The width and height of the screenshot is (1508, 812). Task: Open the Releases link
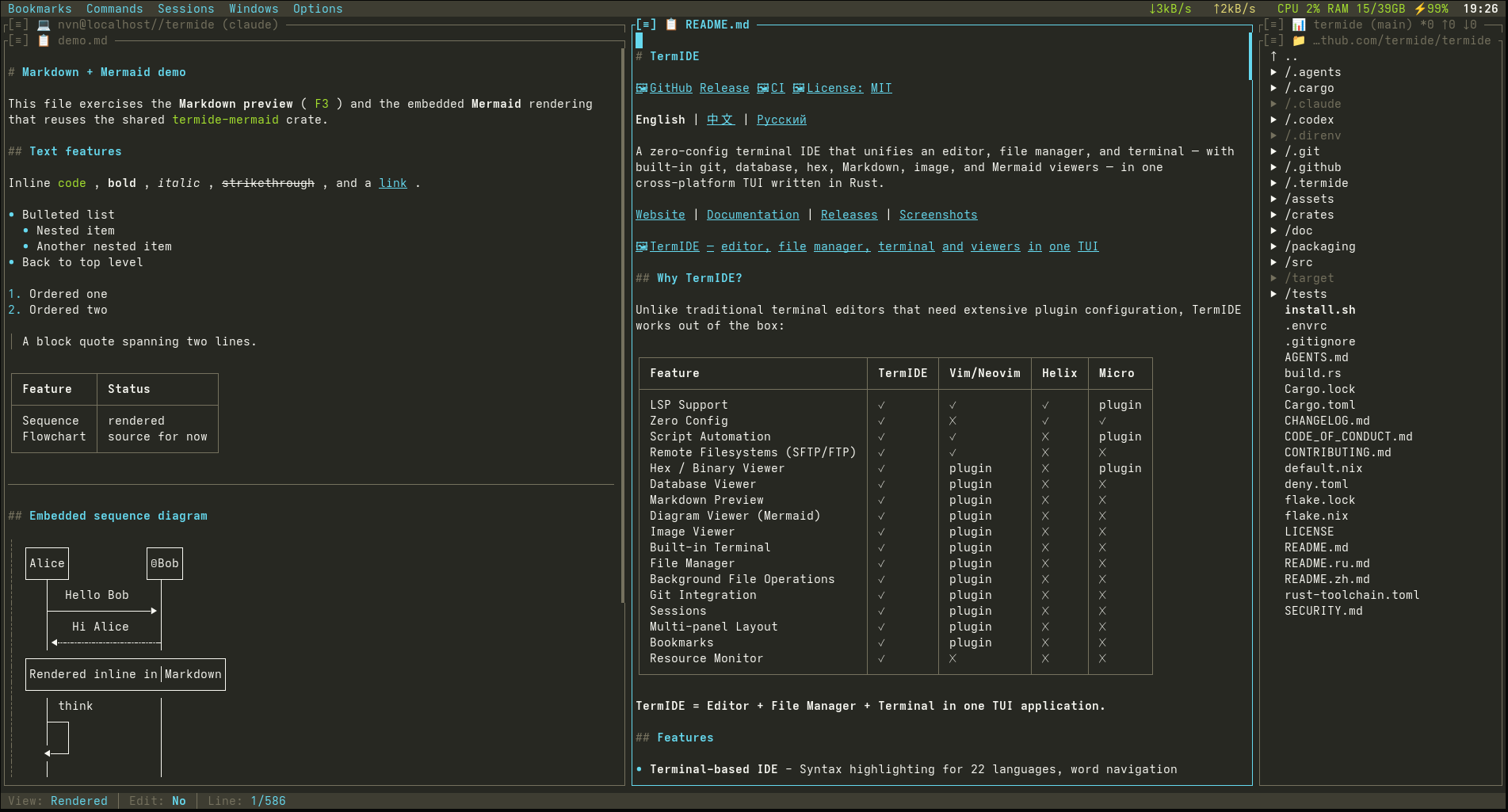(x=849, y=215)
